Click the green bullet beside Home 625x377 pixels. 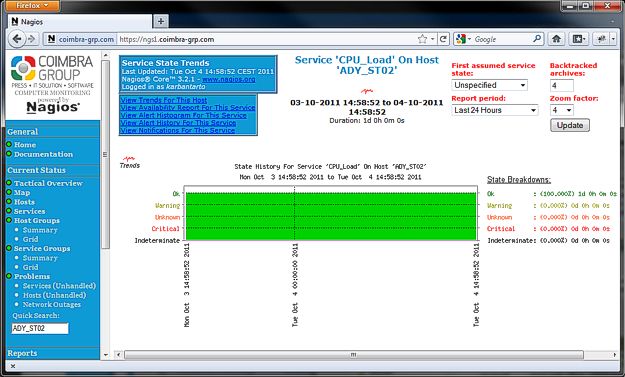(x=9, y=144)
